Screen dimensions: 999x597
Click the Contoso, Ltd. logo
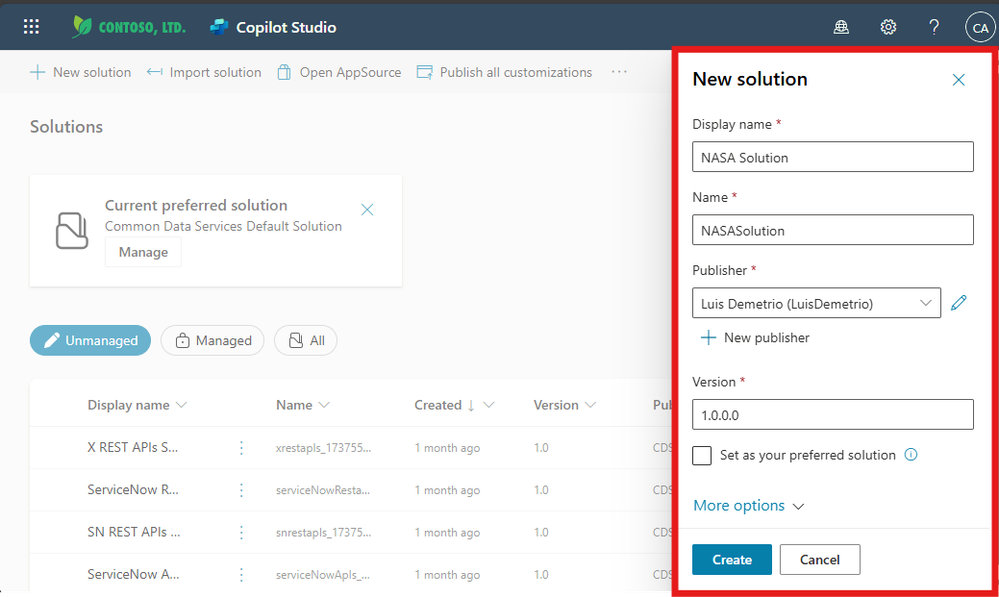pyautogui.click(x=129, y=27)
